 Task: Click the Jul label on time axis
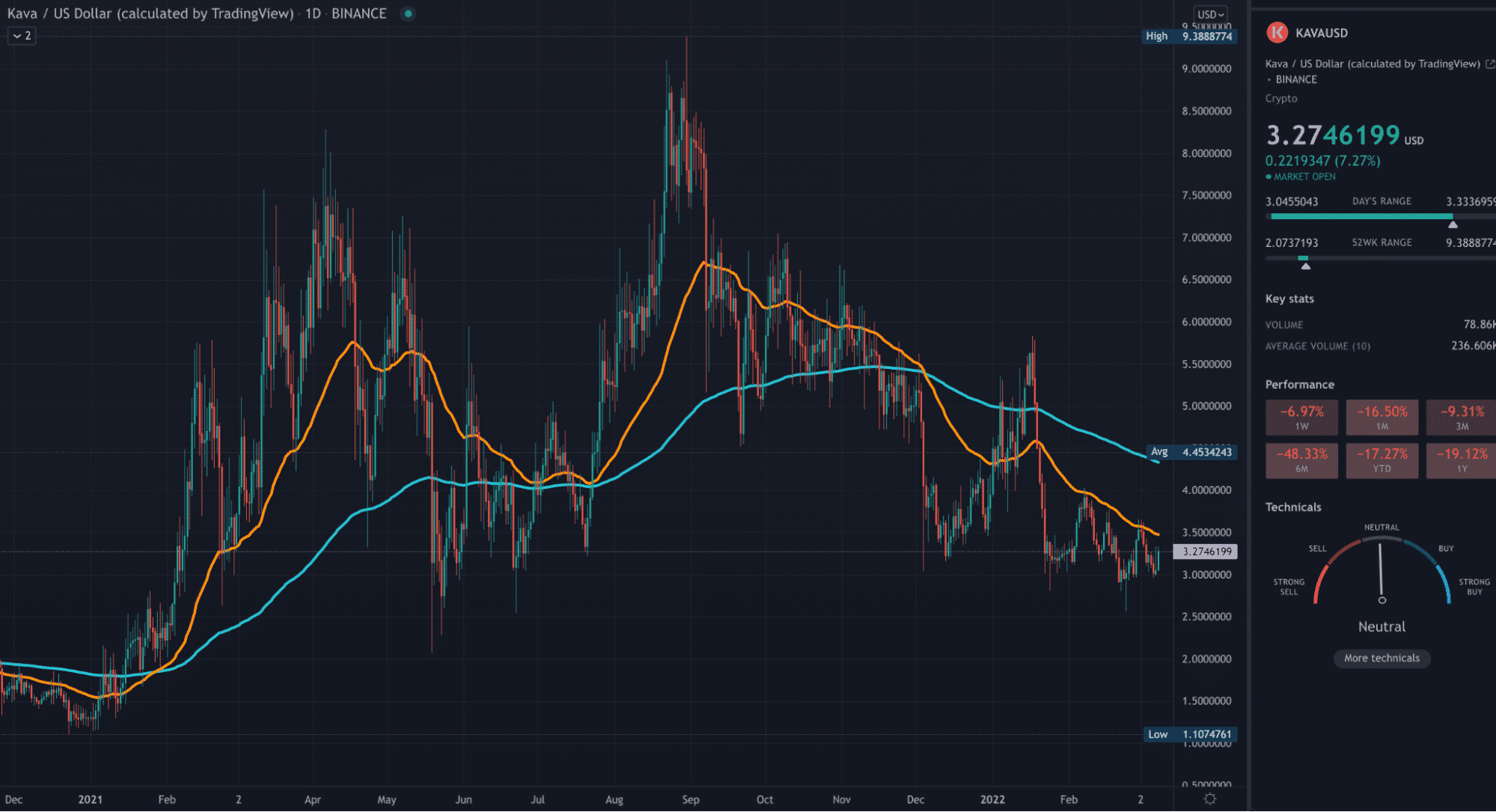[537, 799]
